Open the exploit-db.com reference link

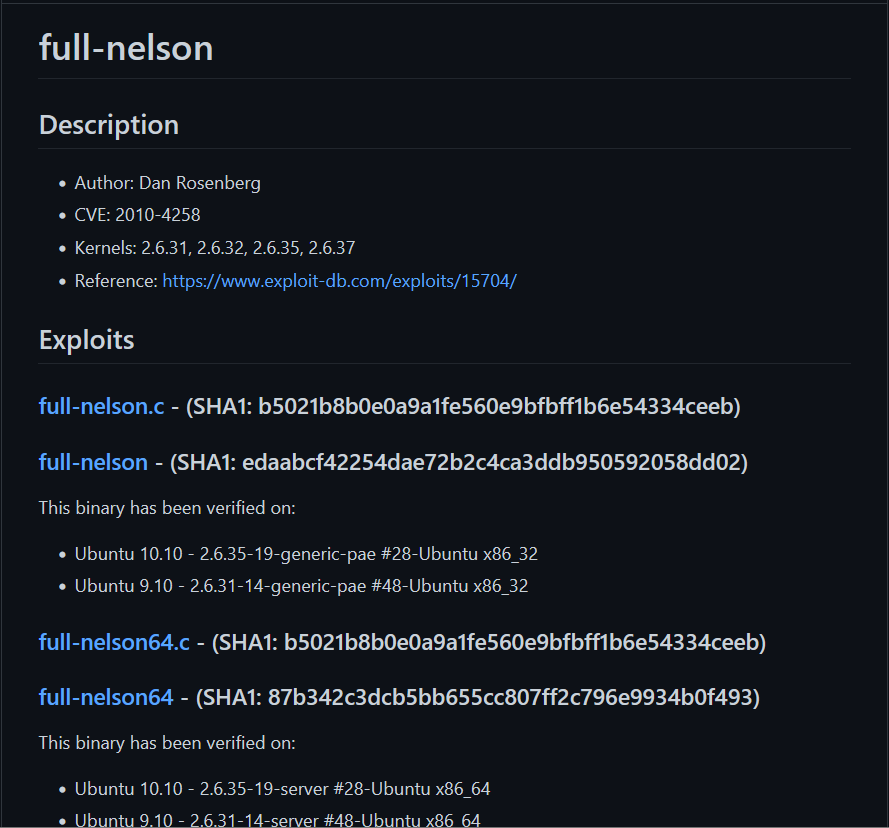tap(339, 281)
